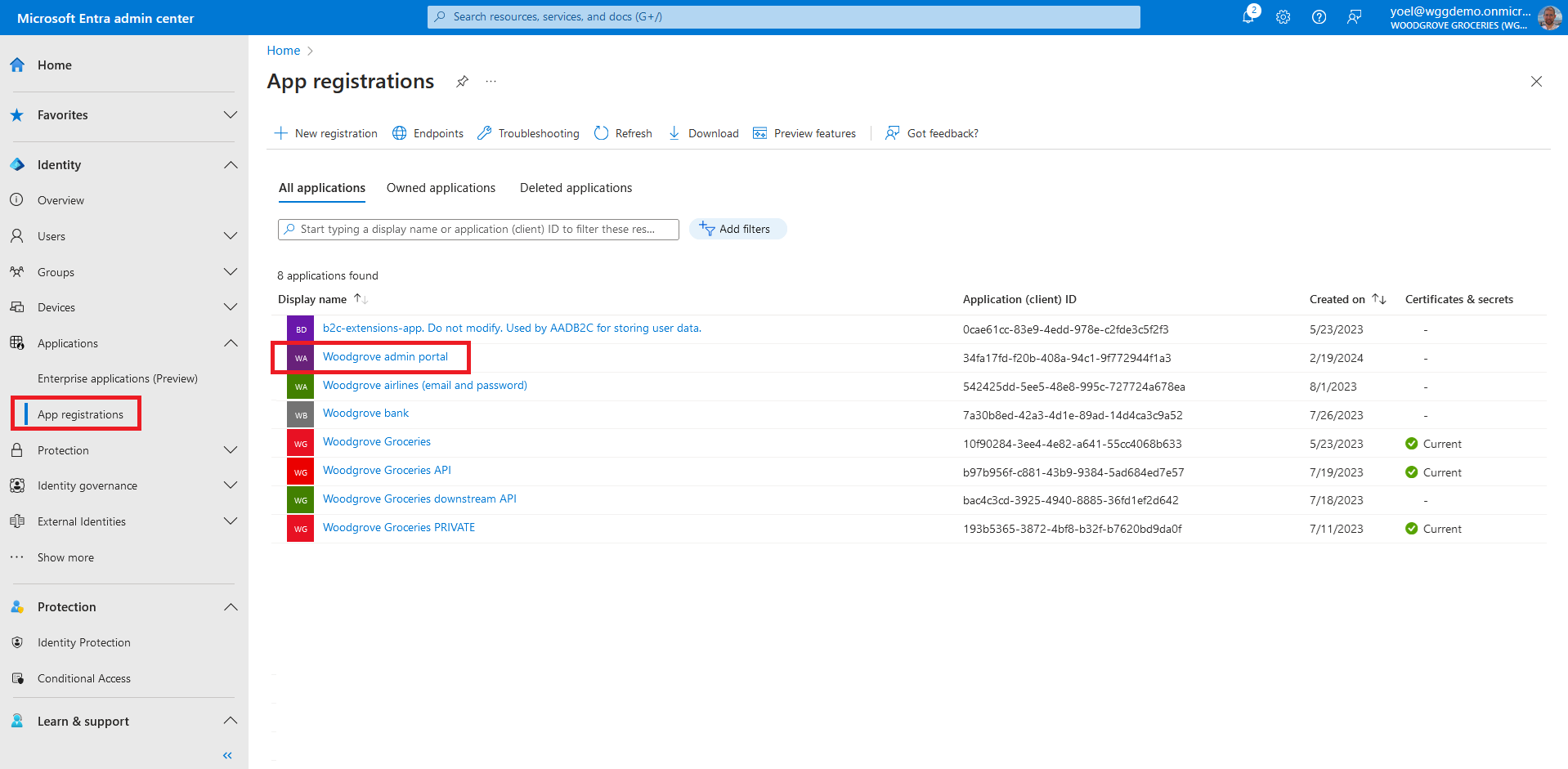This screenshot has height=769, width=1568.
Task: Click the Download toolbar button
Action: [704, 133]
